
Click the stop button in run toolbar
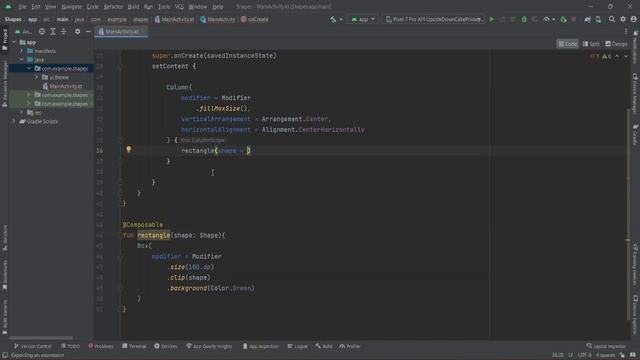tap(573, 19)
